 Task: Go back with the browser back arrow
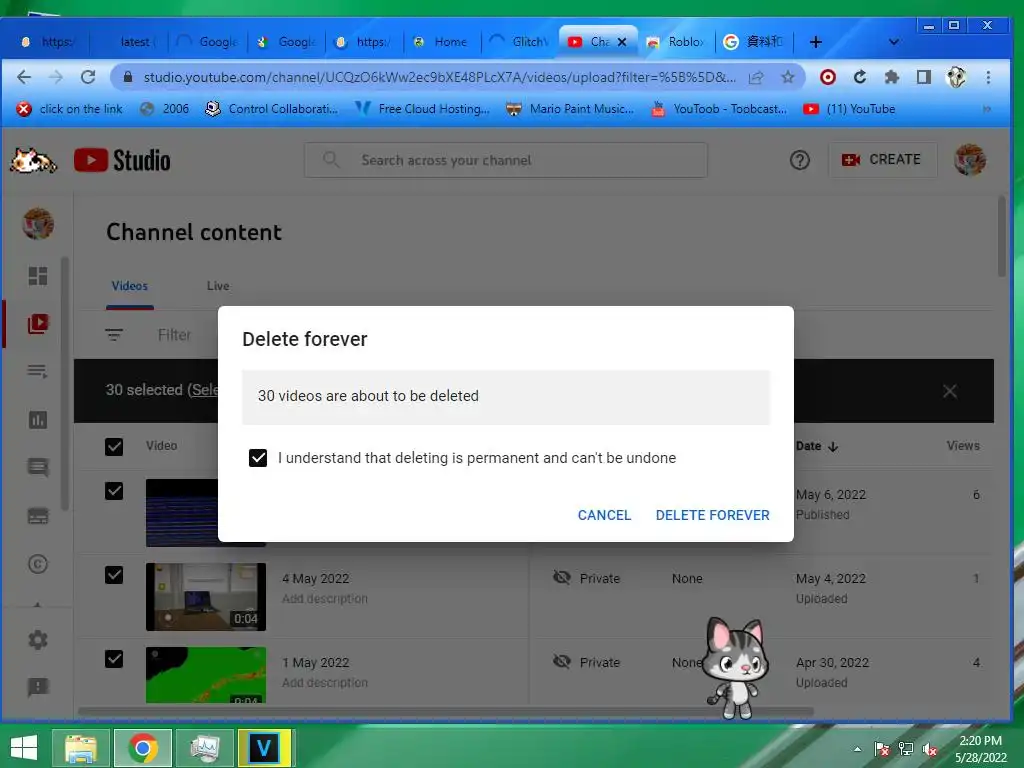(x=24, y=77)
